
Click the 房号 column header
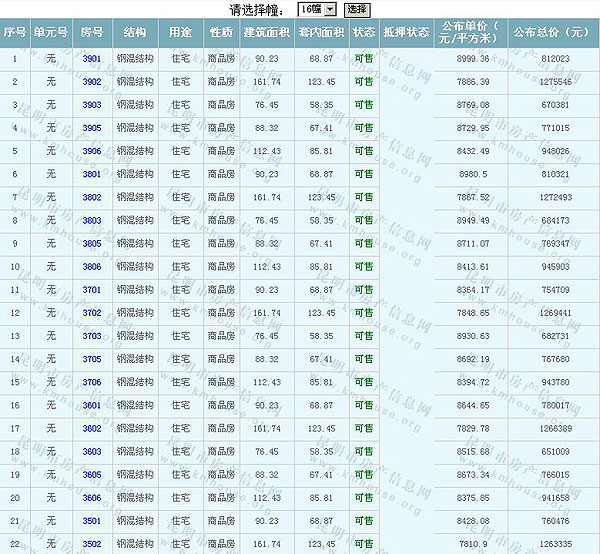coord(92,32)
